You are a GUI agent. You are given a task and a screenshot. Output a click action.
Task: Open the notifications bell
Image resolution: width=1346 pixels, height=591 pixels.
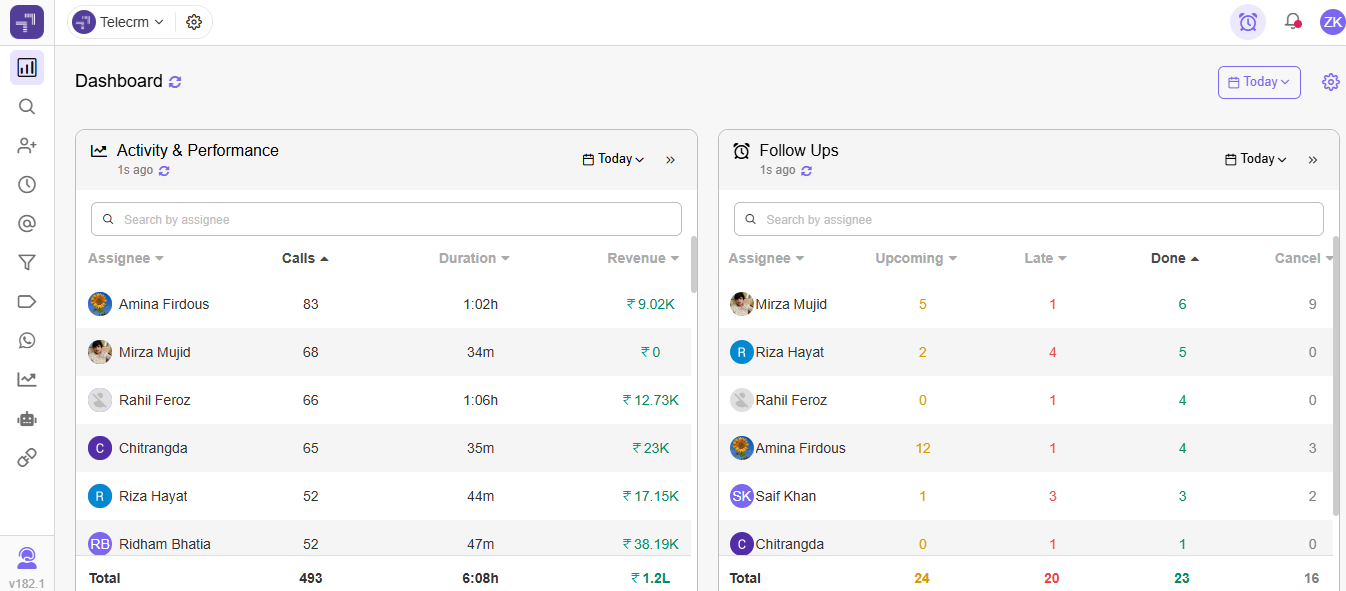pos(1292,22)
